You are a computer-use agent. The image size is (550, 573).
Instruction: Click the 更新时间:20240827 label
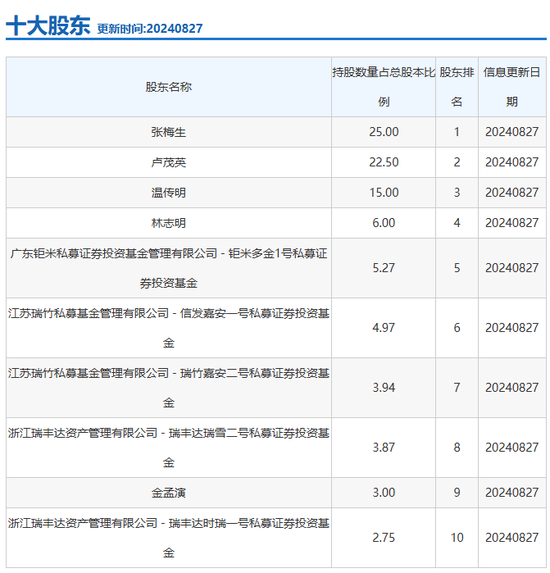point(150,29)
